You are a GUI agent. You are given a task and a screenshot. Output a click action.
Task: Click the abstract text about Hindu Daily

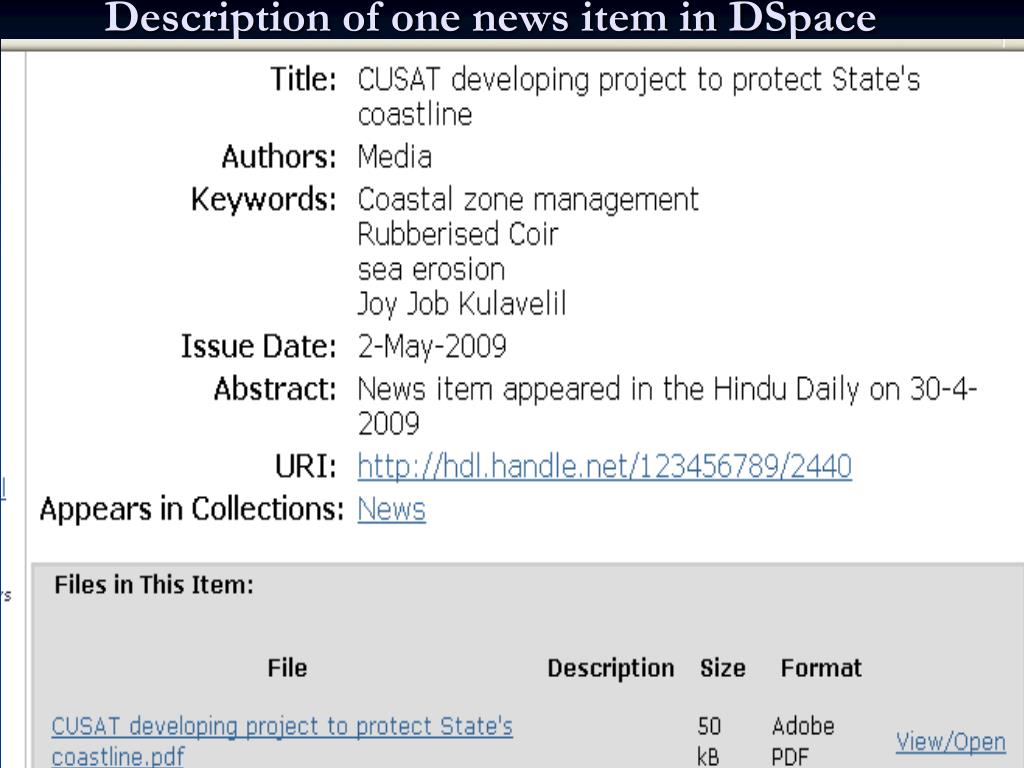click(667, 406)
